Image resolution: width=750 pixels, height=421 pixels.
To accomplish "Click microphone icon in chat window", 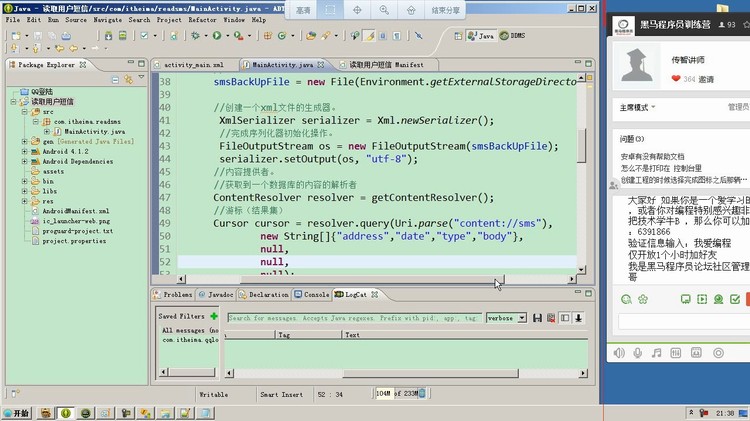I will [x=638, y=353].
